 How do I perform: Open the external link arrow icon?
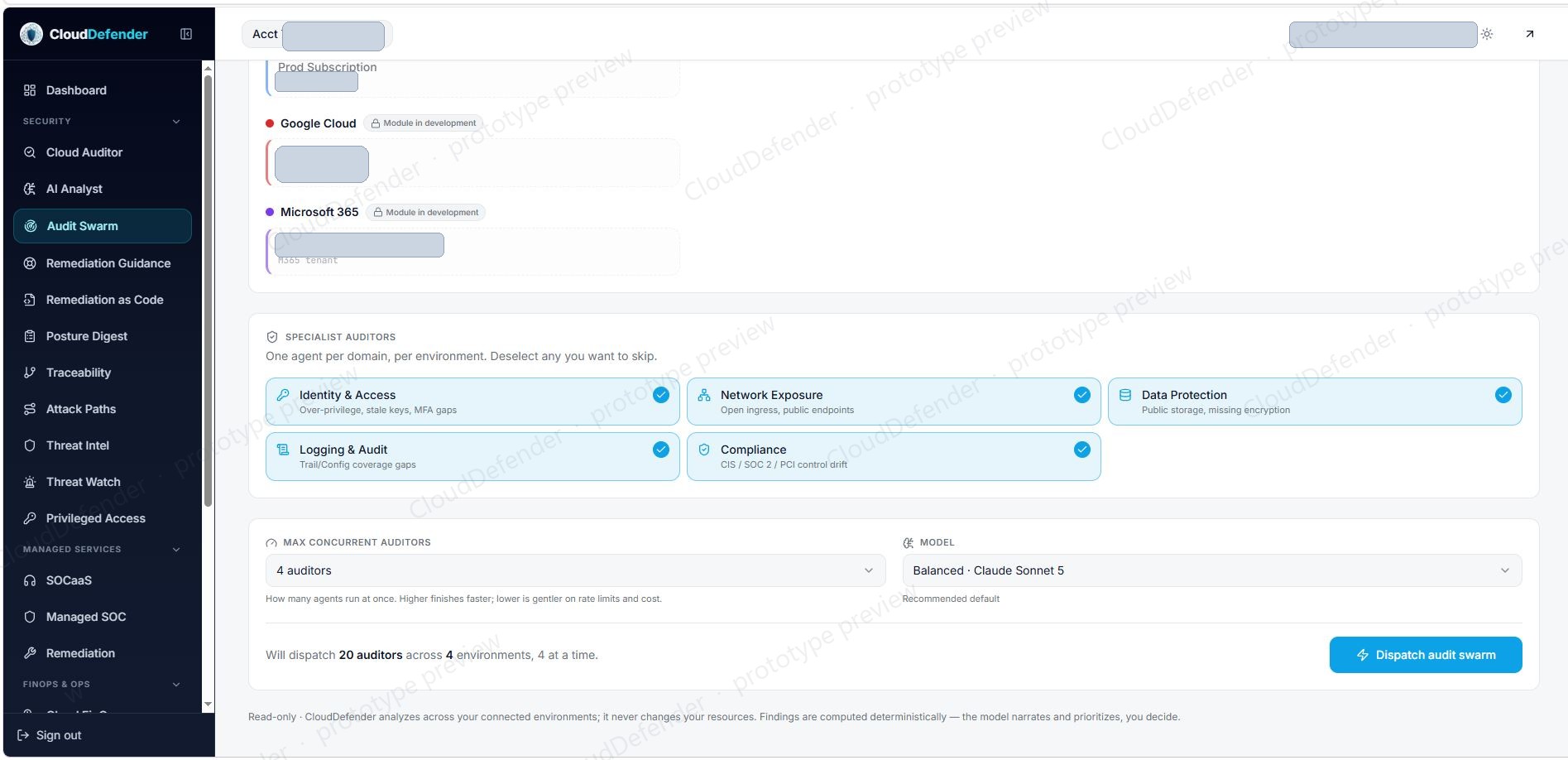pos(1530,34)
